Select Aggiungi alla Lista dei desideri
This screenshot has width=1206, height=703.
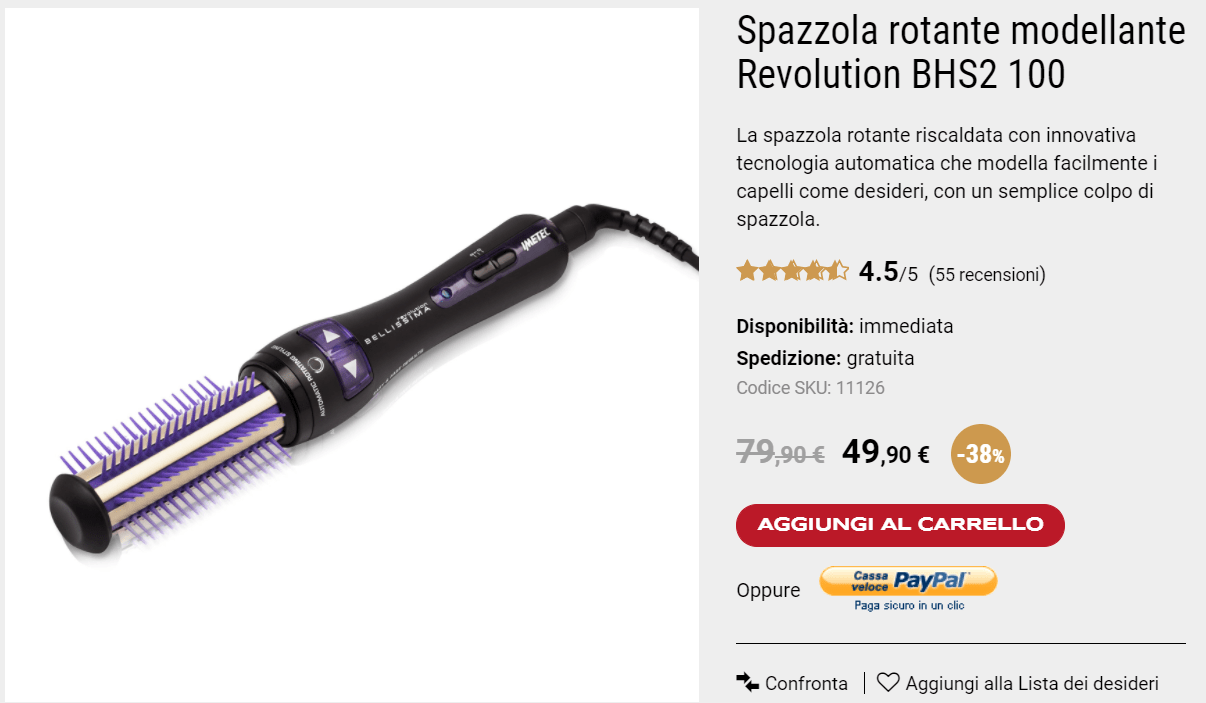coord(1032,684)
